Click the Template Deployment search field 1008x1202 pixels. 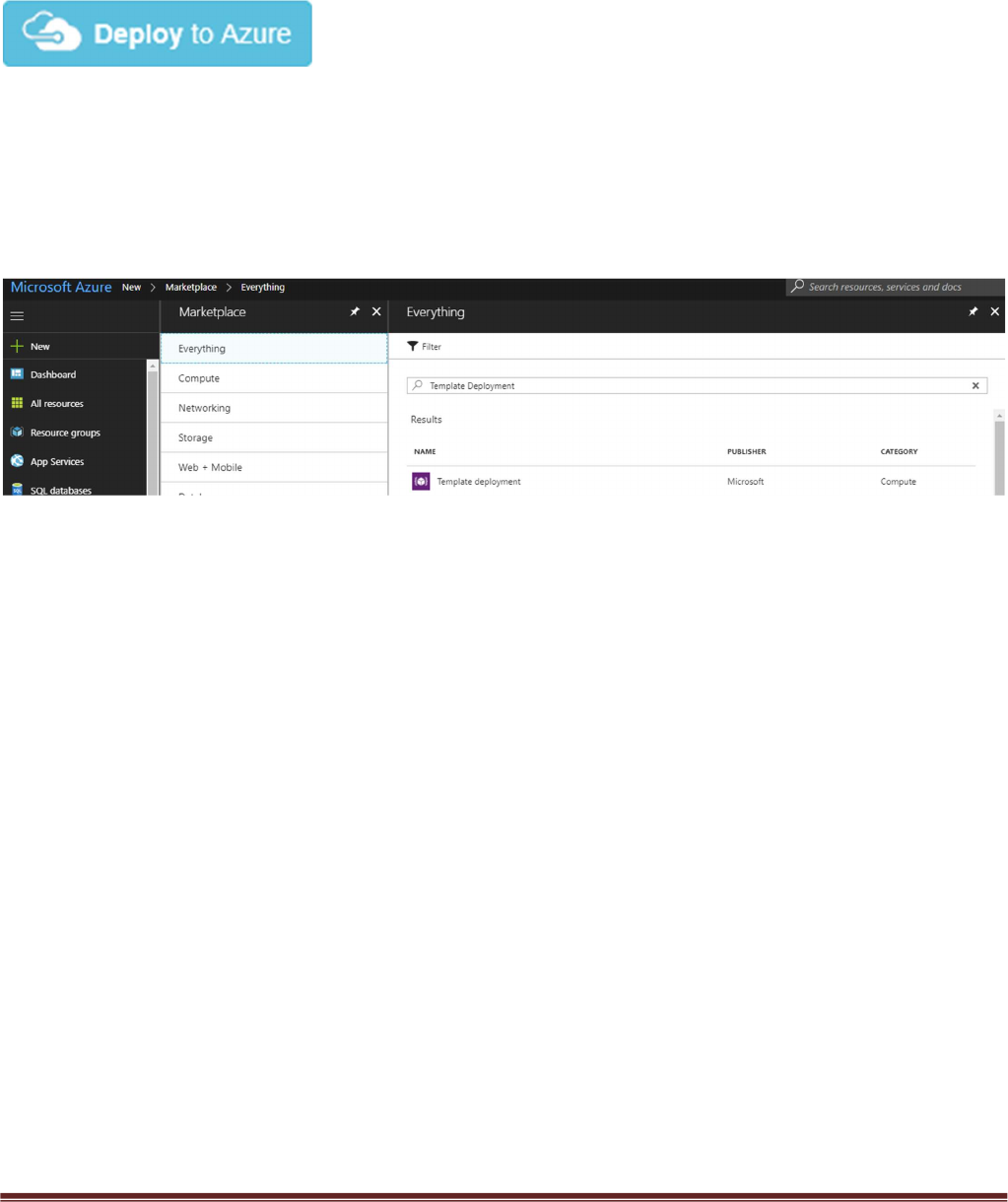click(x=697, y=386)
